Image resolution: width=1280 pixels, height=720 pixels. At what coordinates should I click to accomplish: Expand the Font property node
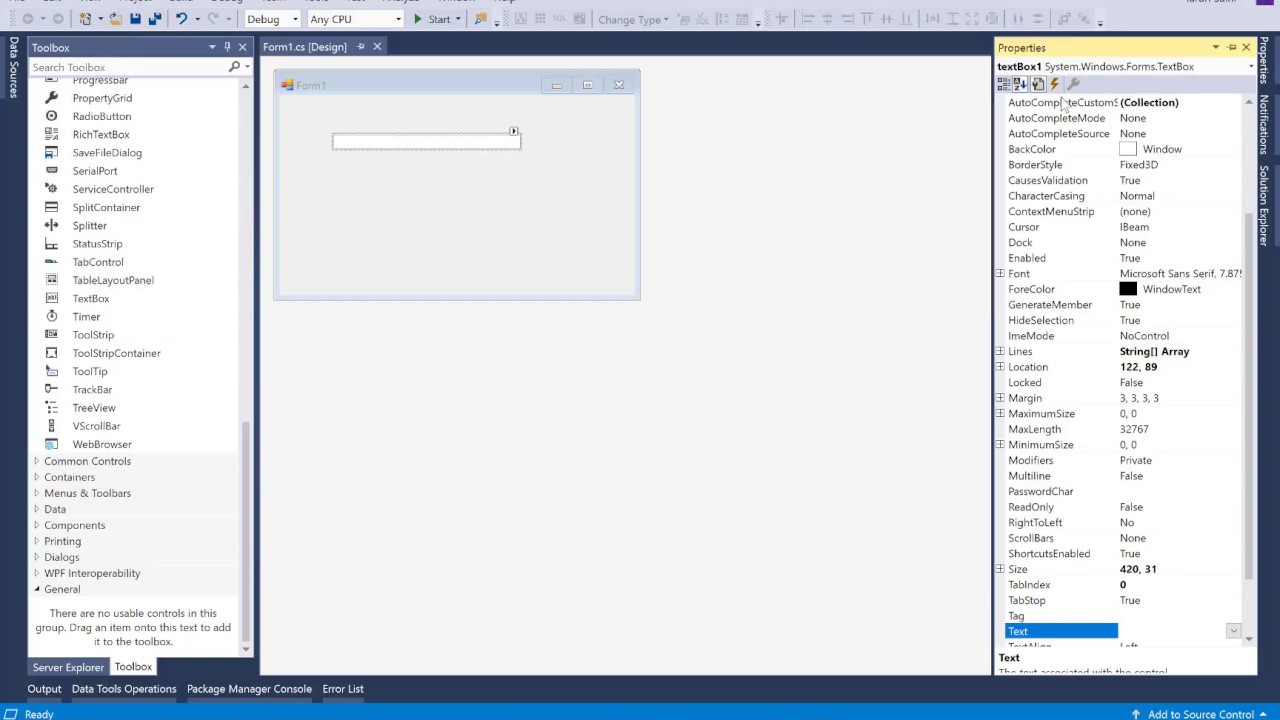(x=1000, y=273)
